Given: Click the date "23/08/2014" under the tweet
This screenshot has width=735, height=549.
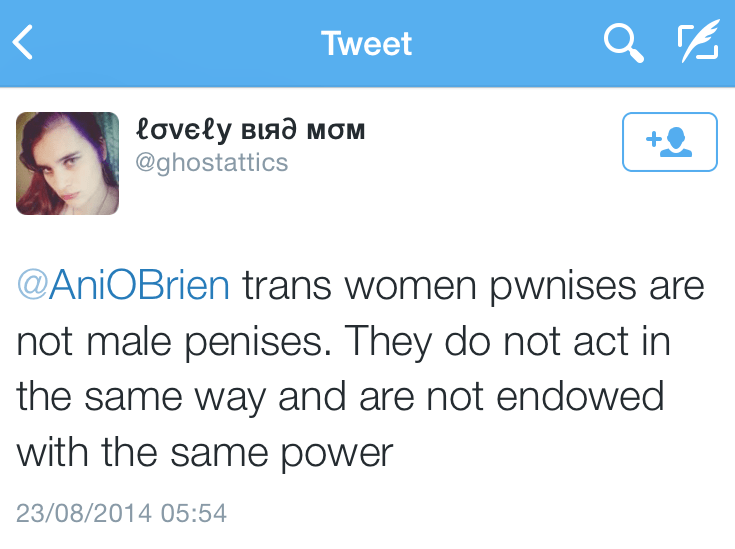Looking at the screenshot, I should click(x=84, y=514).
